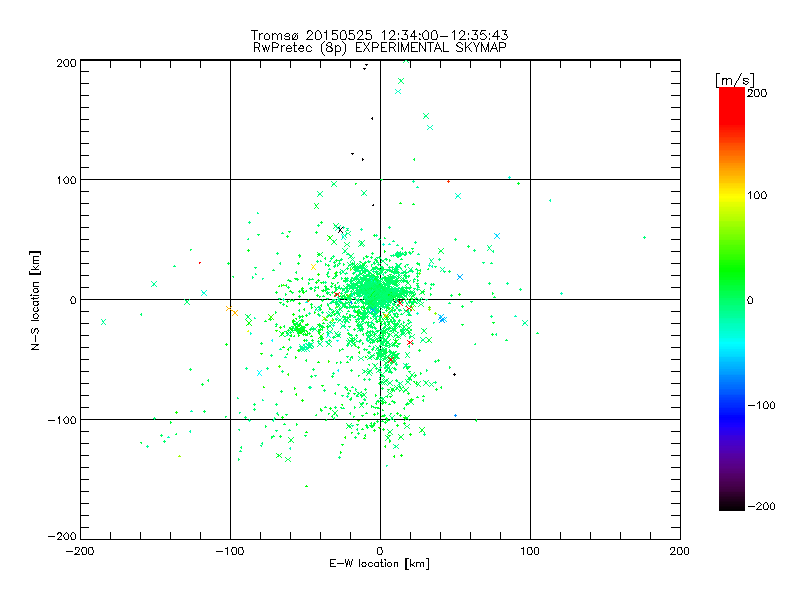Click the -100 tick label on E-W axis

pos(230,551)
